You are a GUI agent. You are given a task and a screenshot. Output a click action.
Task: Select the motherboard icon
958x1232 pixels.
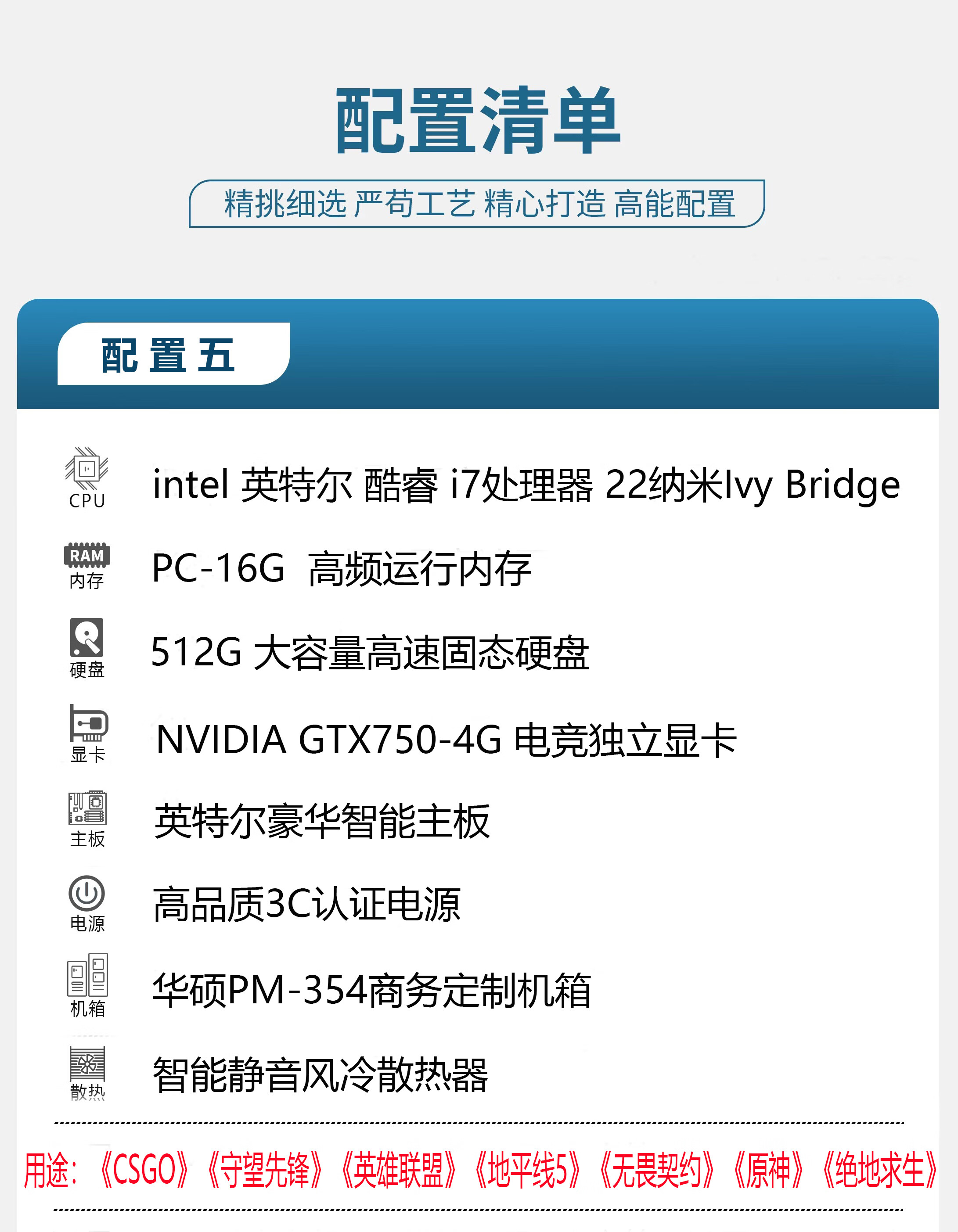(x=87, y=807)
